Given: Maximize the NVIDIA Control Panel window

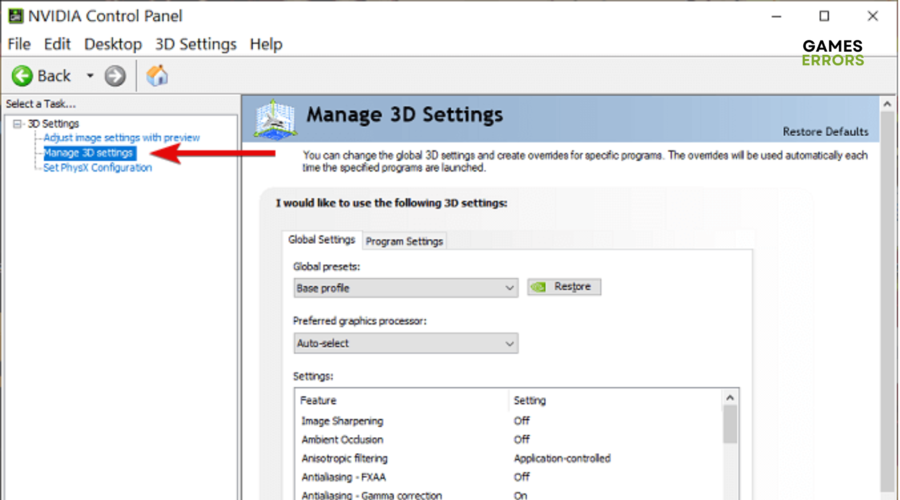Looking at the screenshot, I should pos(824,16).
